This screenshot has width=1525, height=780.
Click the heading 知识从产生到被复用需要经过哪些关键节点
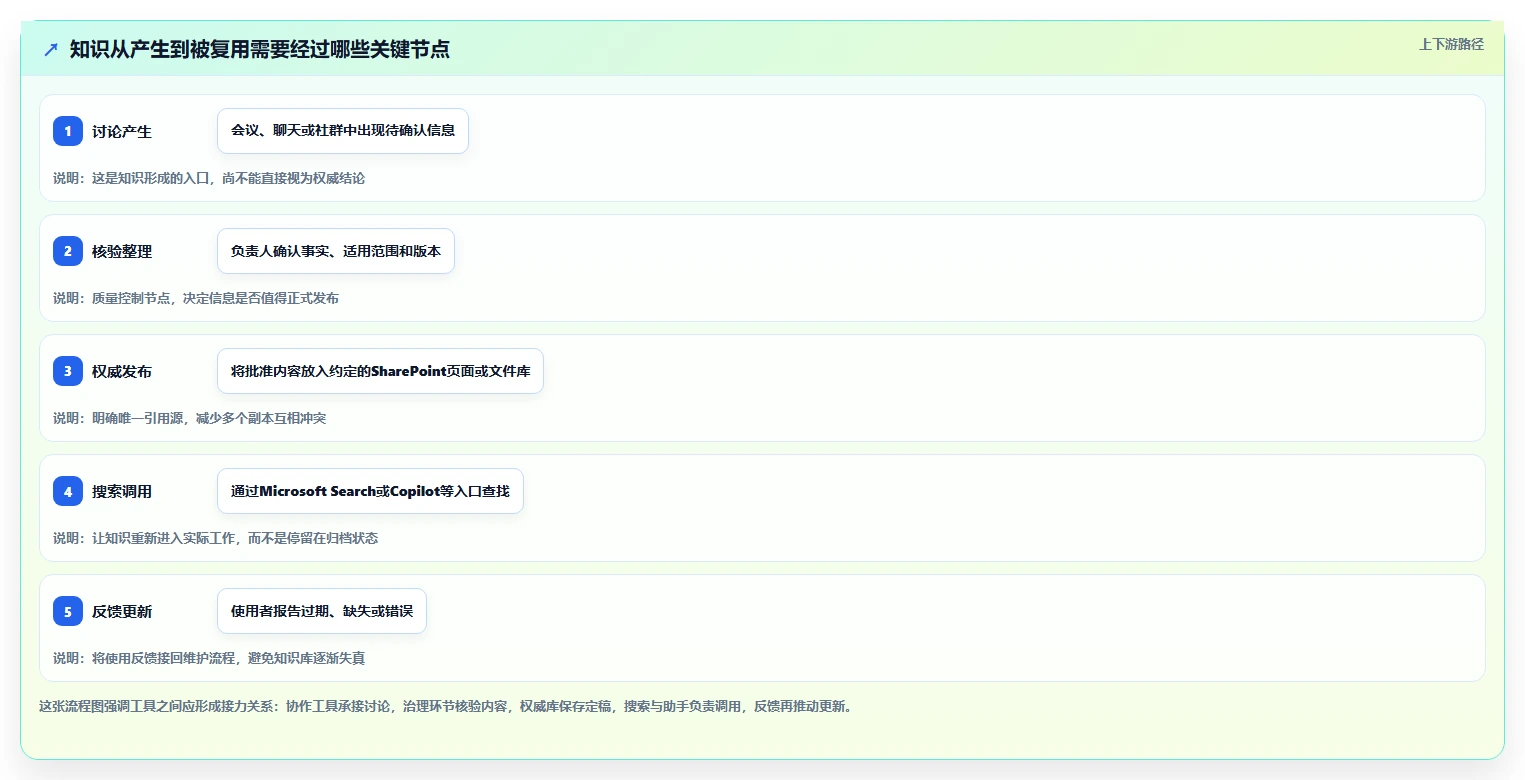[x=260, y=50]
